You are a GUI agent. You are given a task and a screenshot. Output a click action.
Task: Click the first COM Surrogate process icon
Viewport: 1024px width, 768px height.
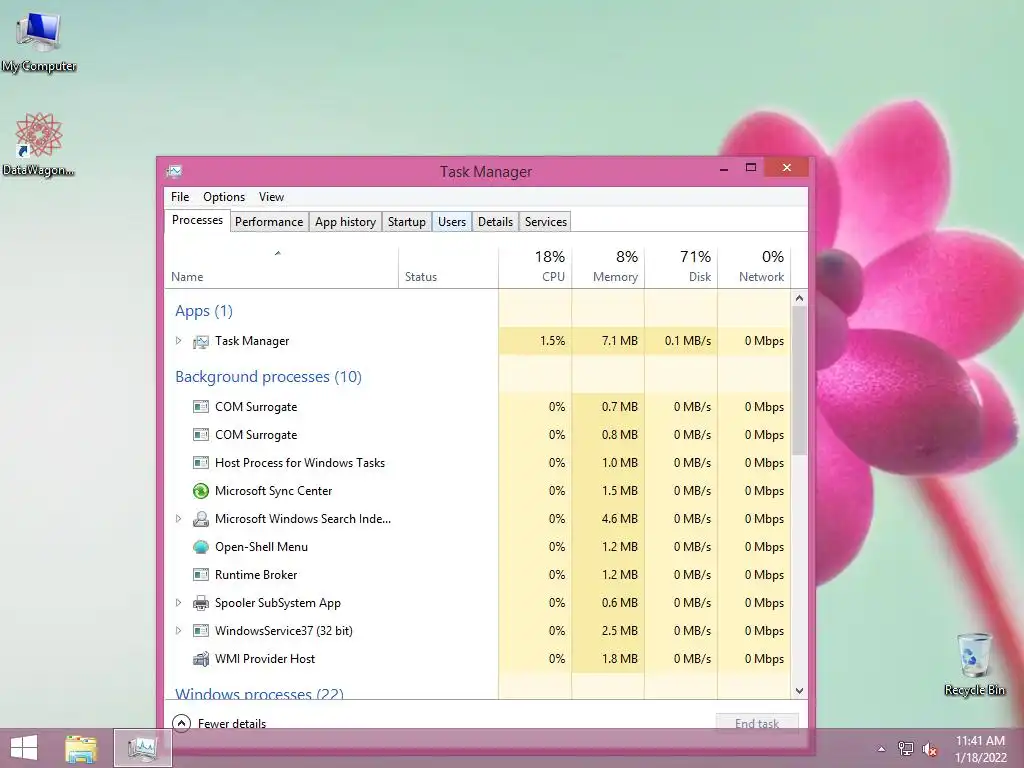200,407
